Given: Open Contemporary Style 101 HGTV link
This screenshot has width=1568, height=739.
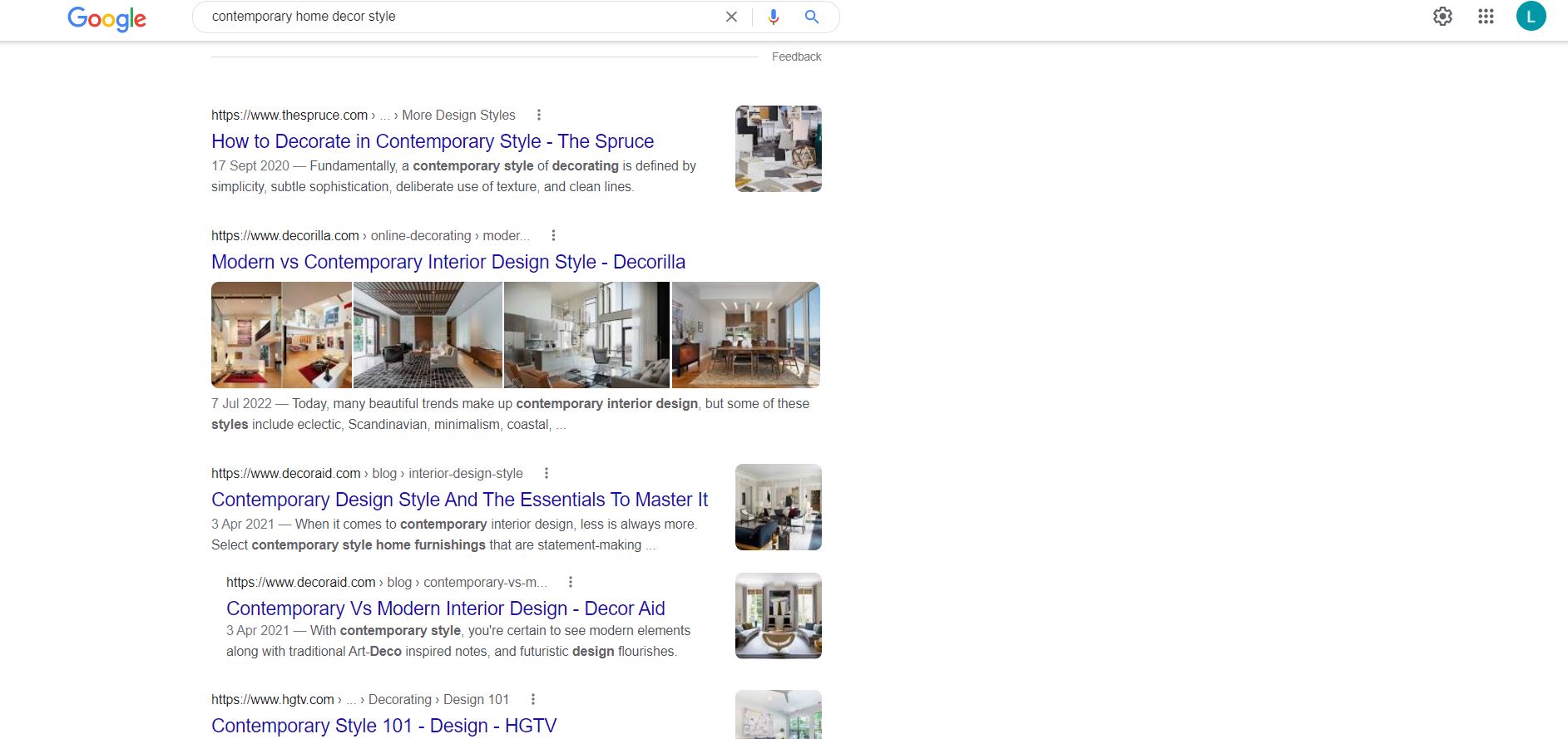Looking at the screenshot, I should [x=383, y=726].
